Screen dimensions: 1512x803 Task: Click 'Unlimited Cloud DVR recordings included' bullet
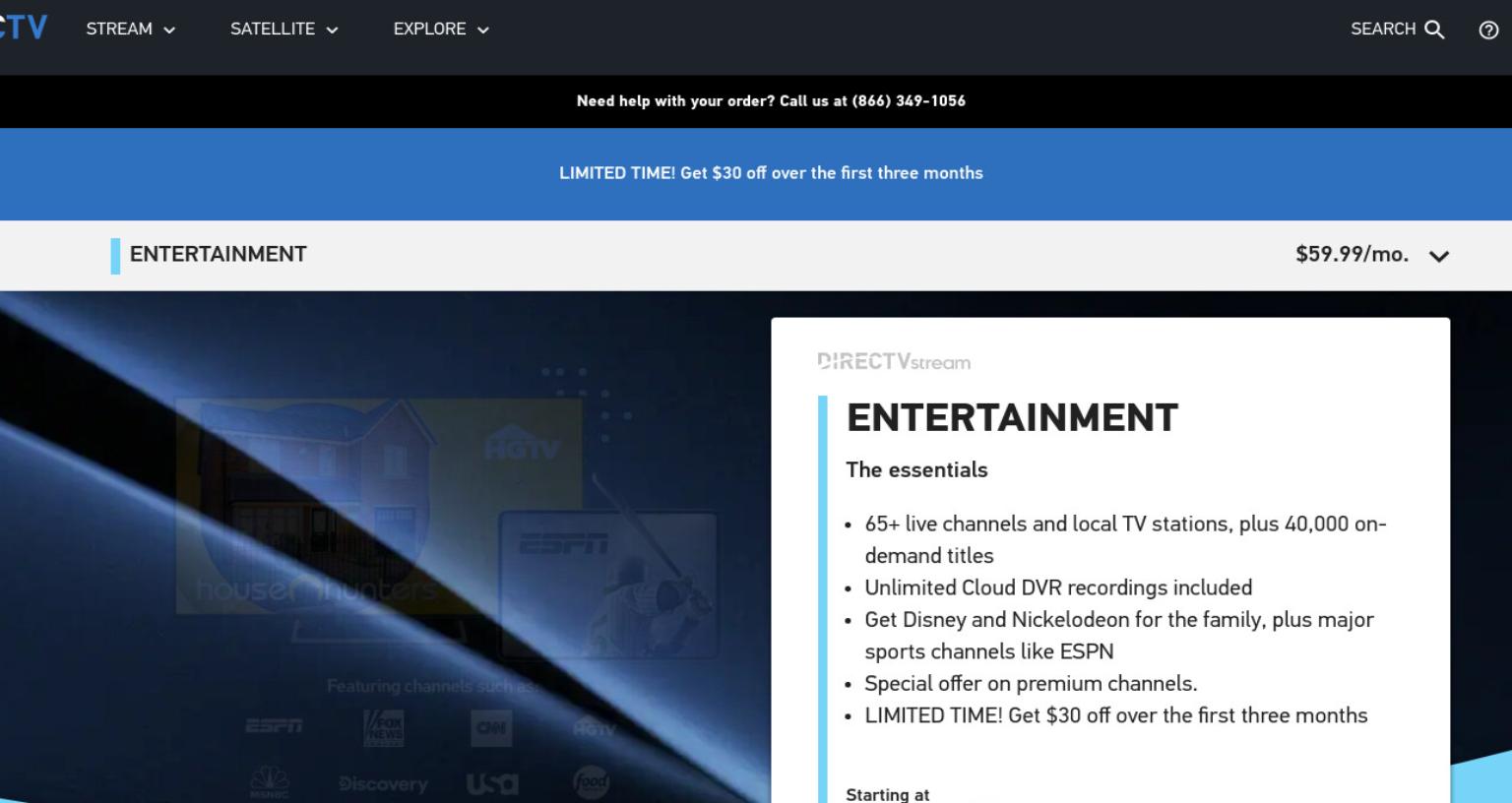1058,587
